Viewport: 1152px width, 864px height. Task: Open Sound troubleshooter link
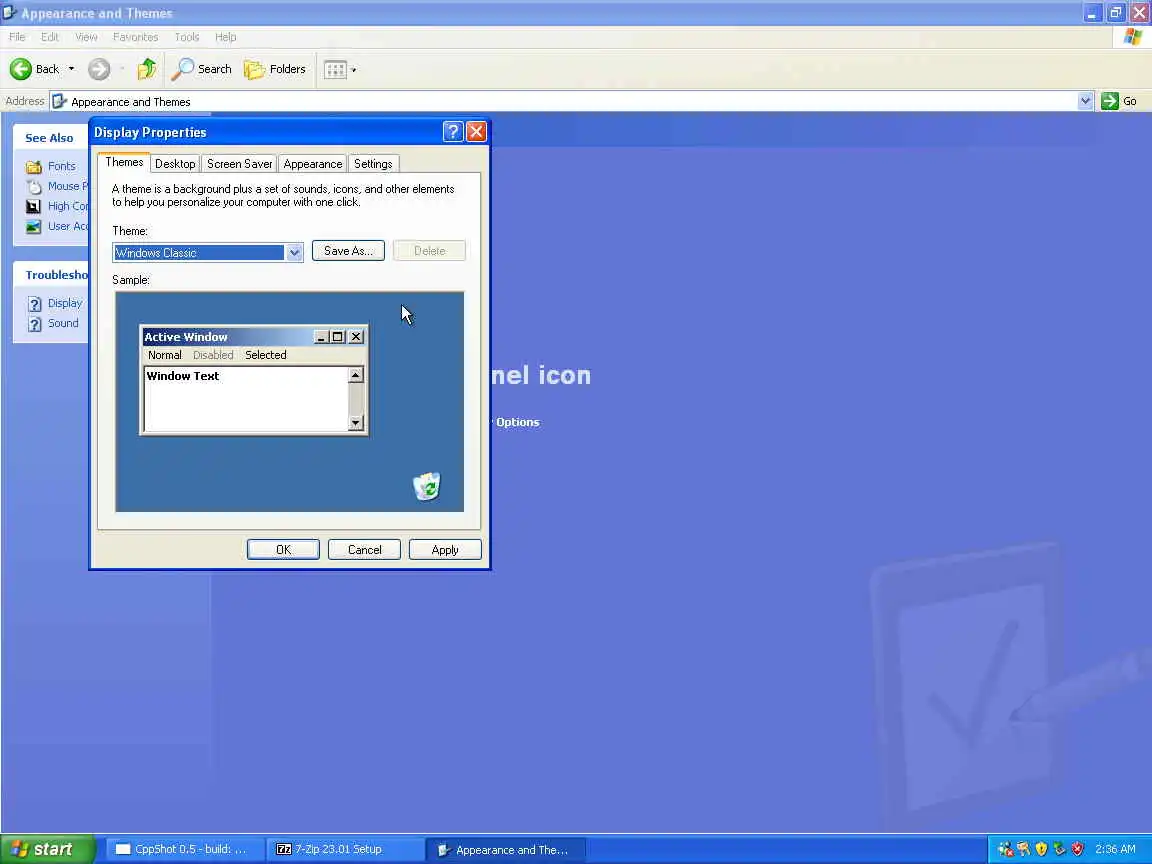63,323
